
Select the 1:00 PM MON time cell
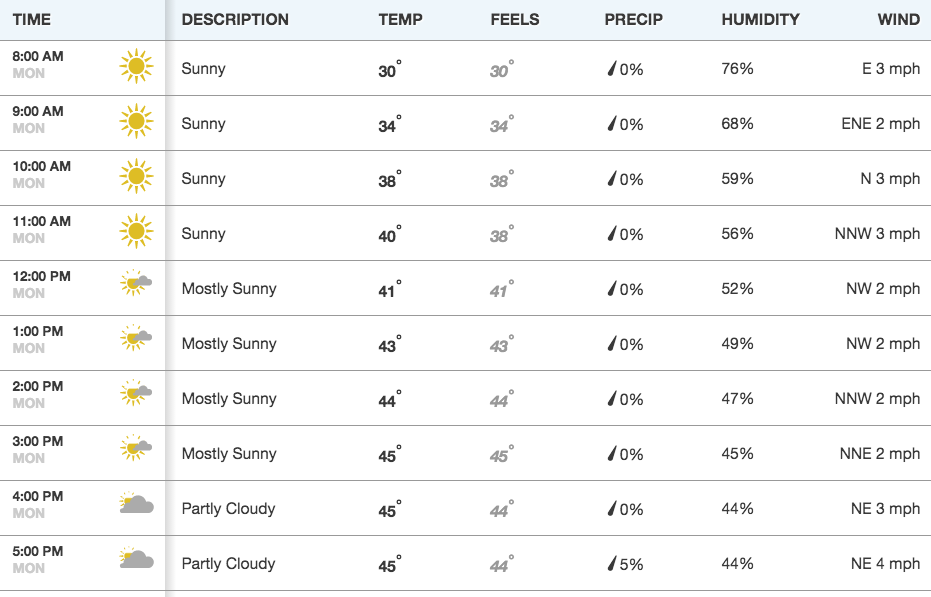[38, 340]
